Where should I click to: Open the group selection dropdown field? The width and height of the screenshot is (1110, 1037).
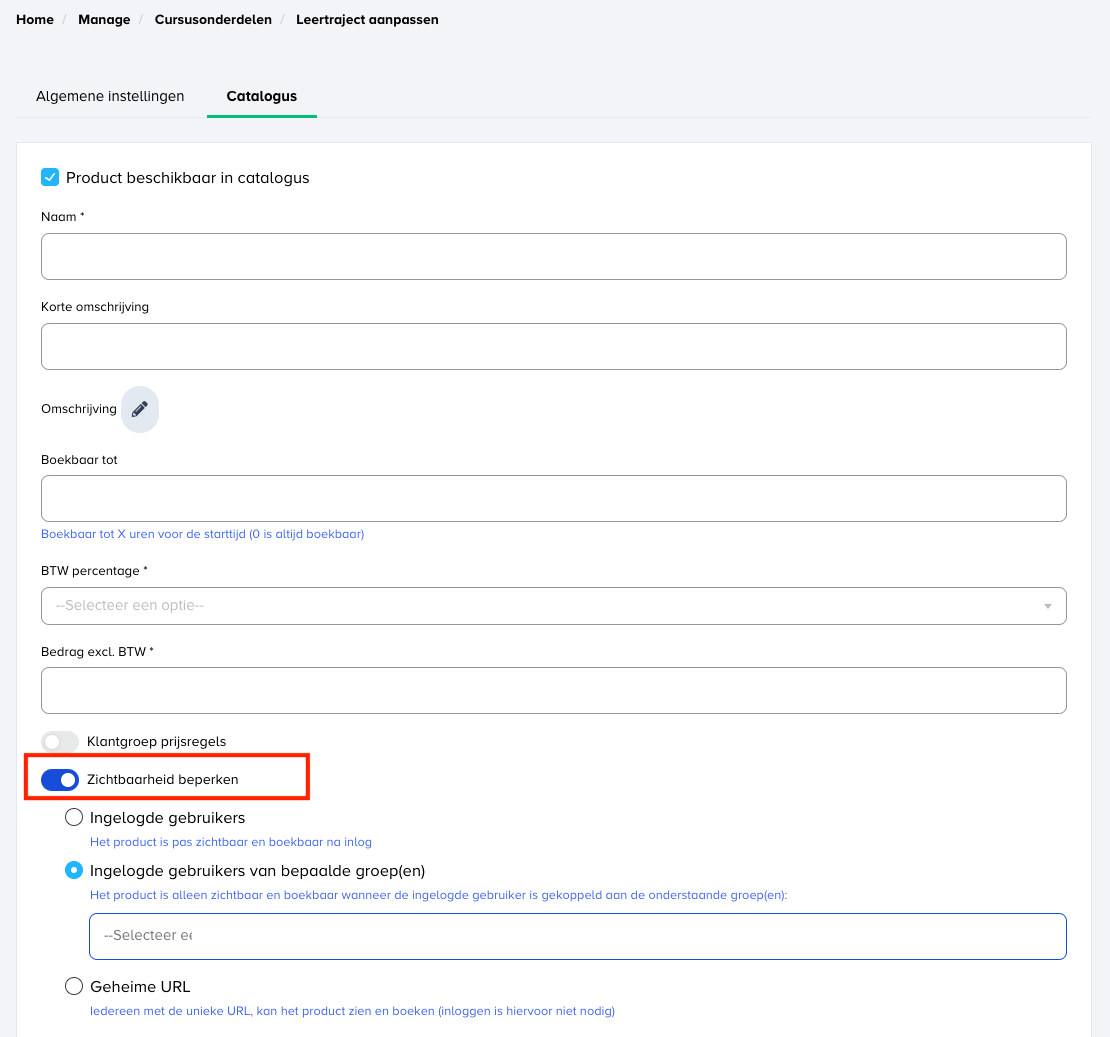[x=577, y=936]
